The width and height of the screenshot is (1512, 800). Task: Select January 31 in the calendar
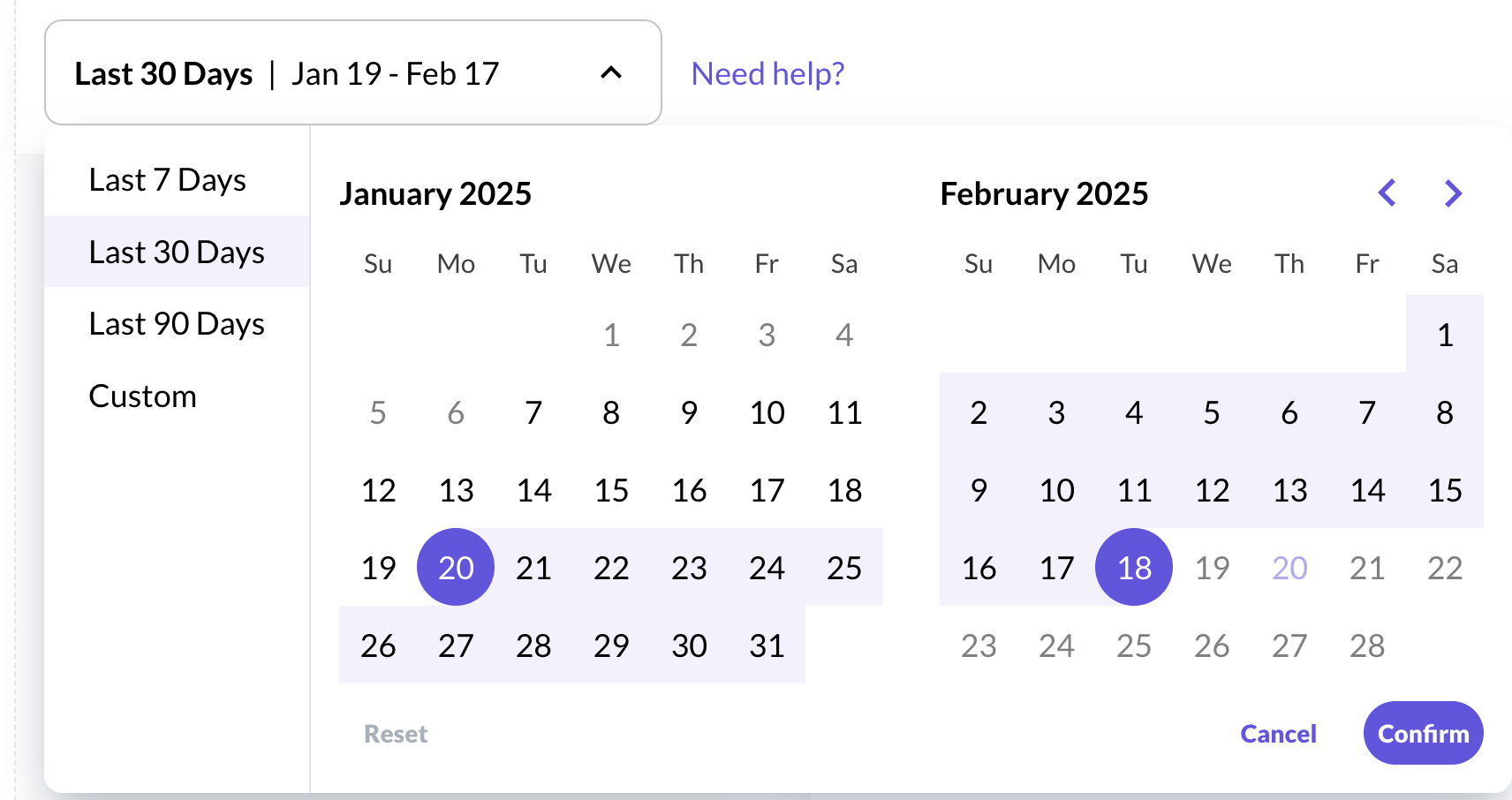767,645
